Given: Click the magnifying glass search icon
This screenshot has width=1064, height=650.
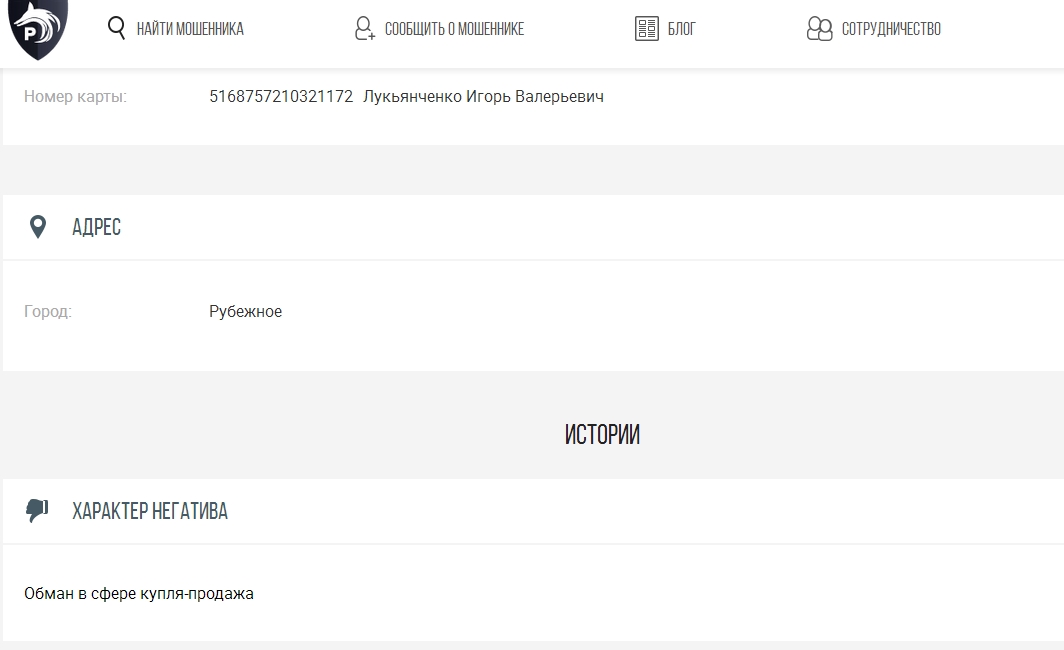Looking at the screenshot, I should click(116, 28).
